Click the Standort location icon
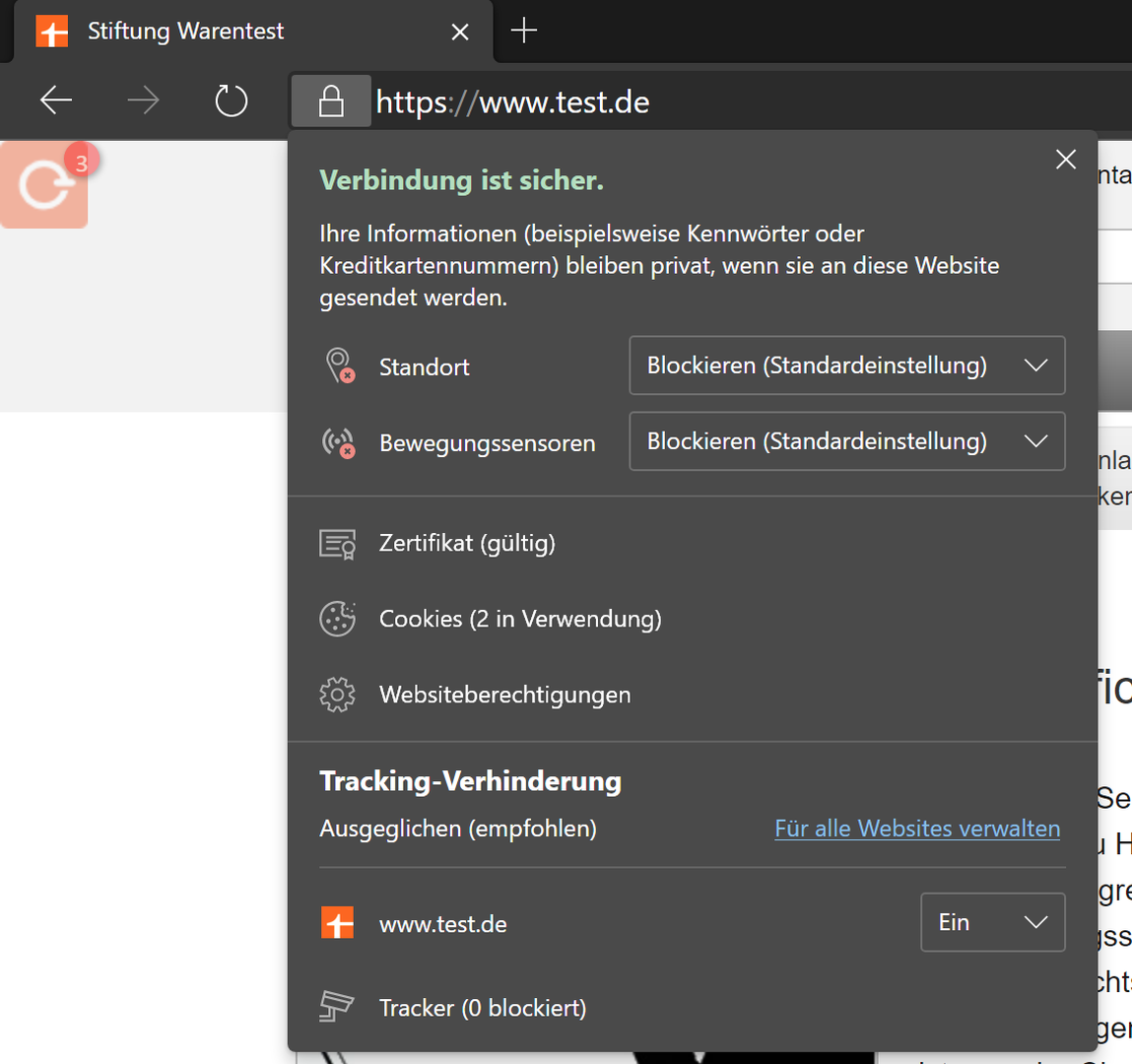This screenshot has width=1132, height=1064. coord(339,366)
